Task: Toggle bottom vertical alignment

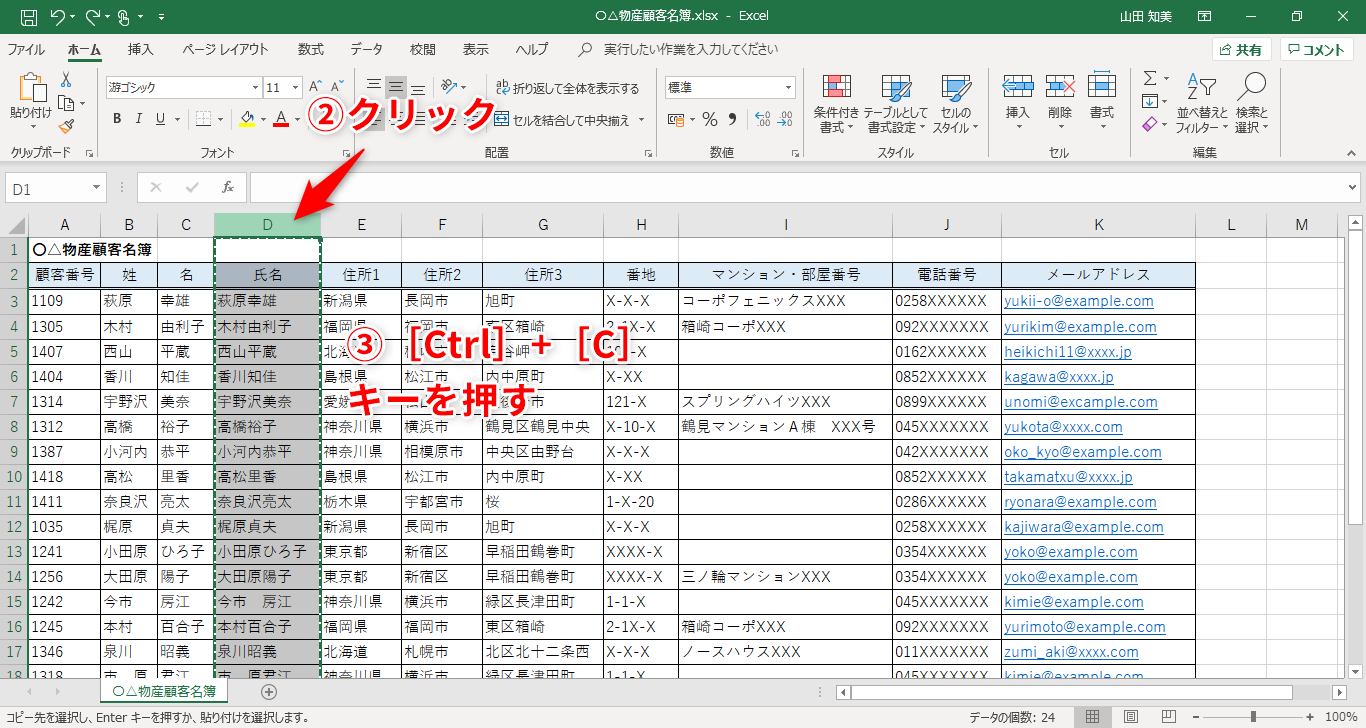Action: (x=418, y=87)
